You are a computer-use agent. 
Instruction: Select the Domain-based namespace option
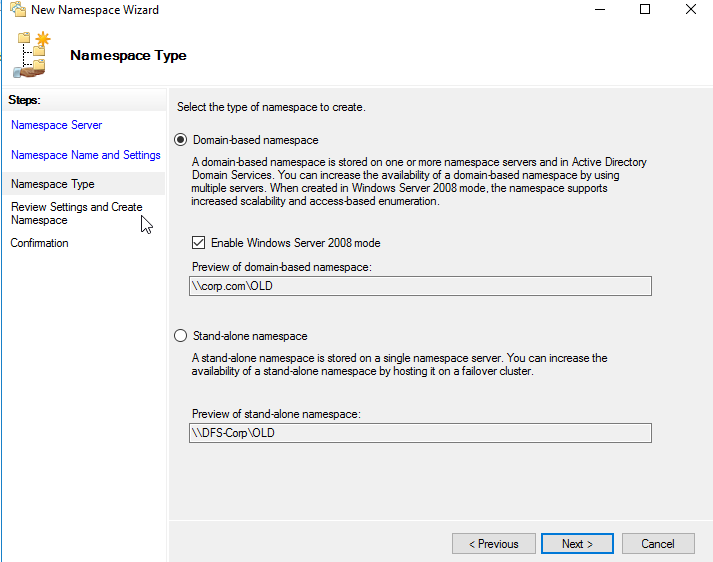click(181, 140)
